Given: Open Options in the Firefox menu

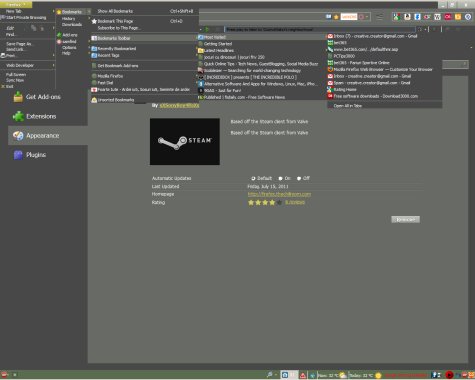Looking at the screenshot, I should click(x=69, y=48).
